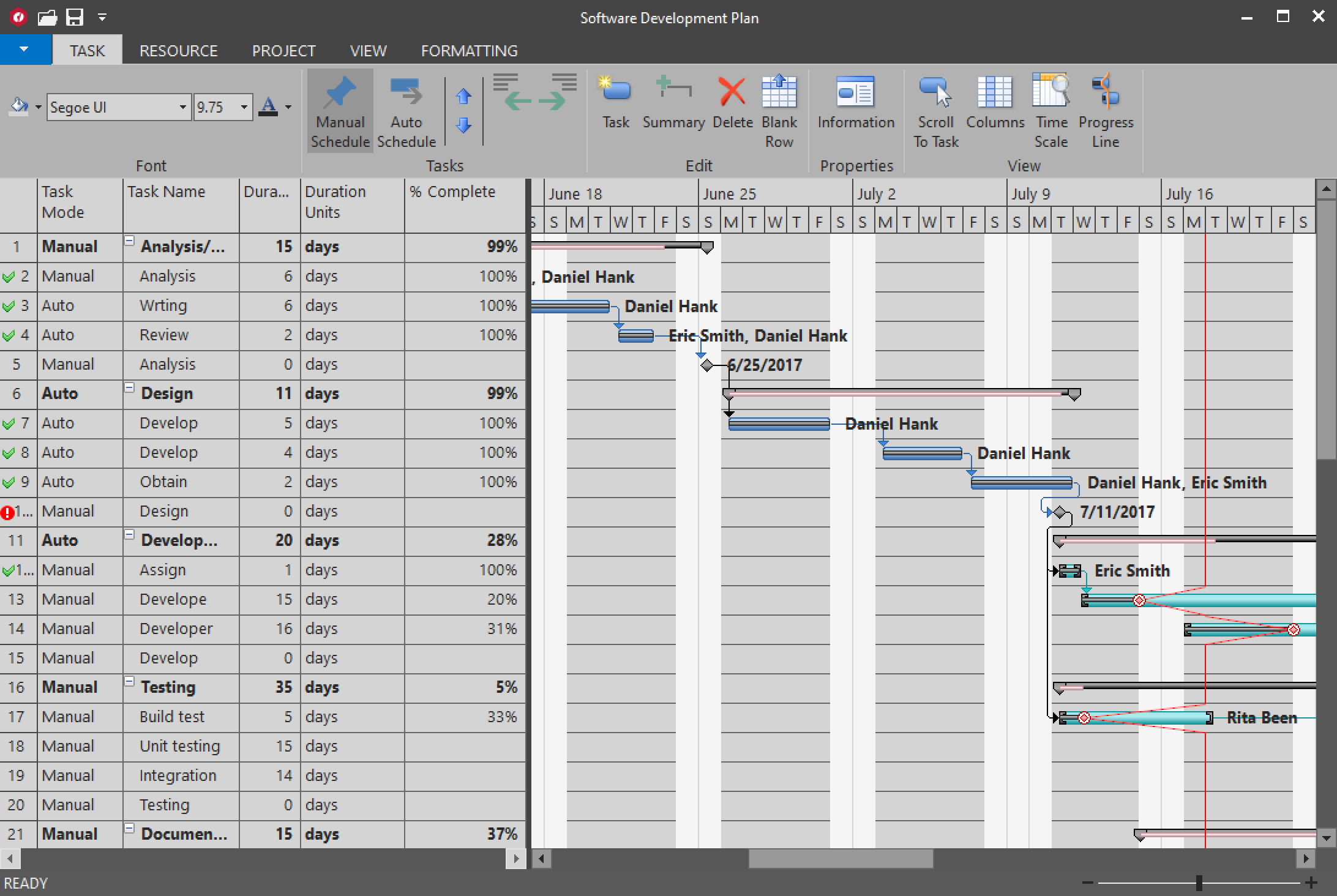
Task: Collapse the Design summary task
Action: 130,388
